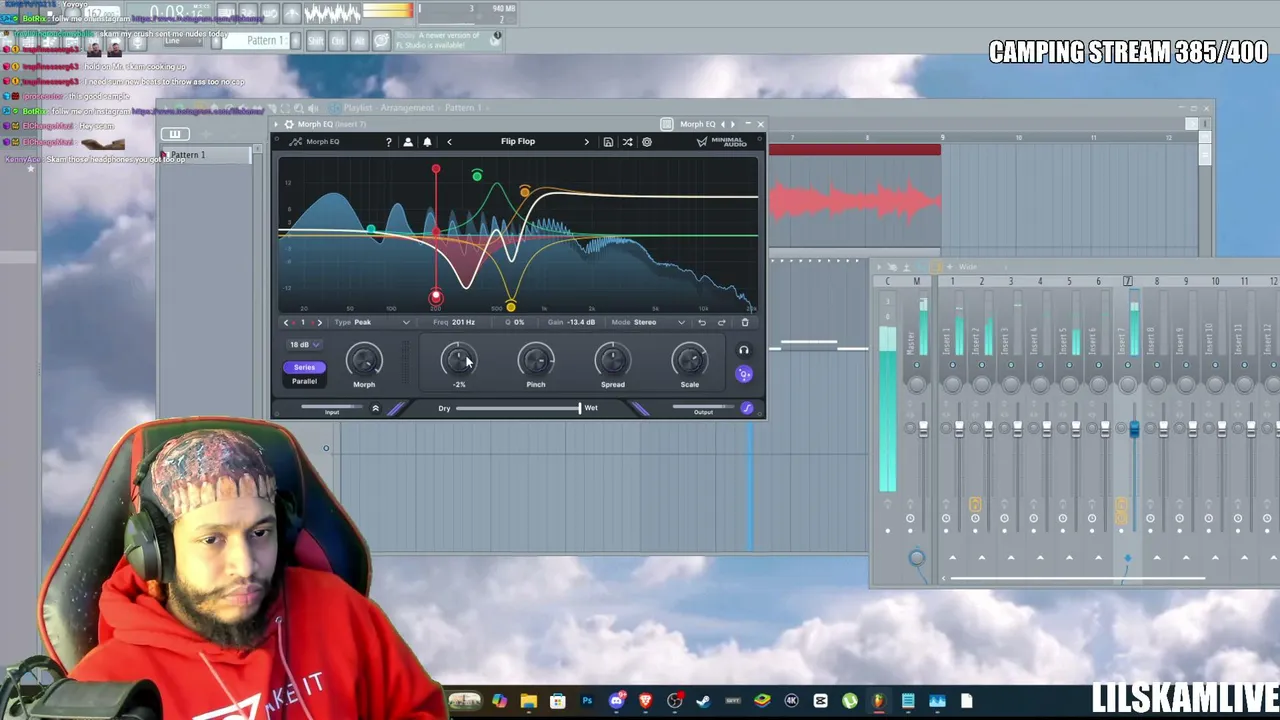Select the yellow EQ band node
Screen dimensions: 1280x720
(511, 306)
